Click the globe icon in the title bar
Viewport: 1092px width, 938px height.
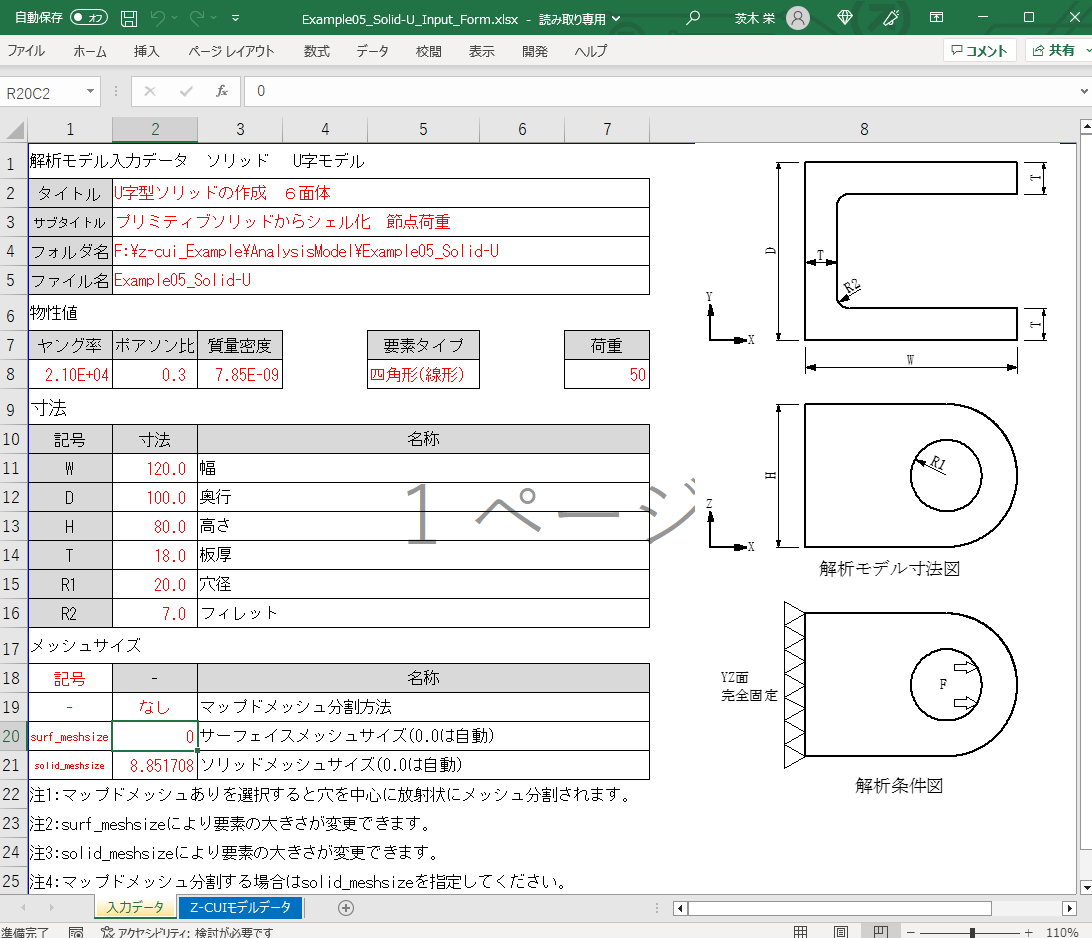tap(845, 18)
